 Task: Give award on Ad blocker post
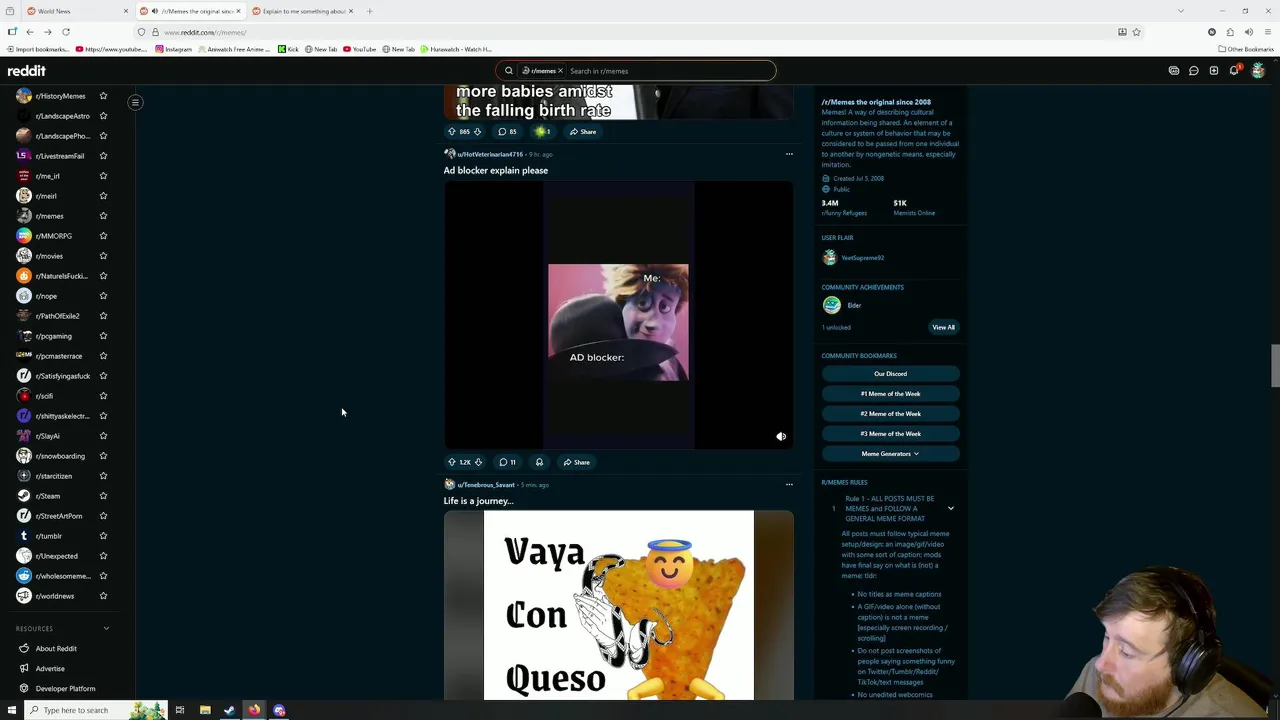pos(539,462)
